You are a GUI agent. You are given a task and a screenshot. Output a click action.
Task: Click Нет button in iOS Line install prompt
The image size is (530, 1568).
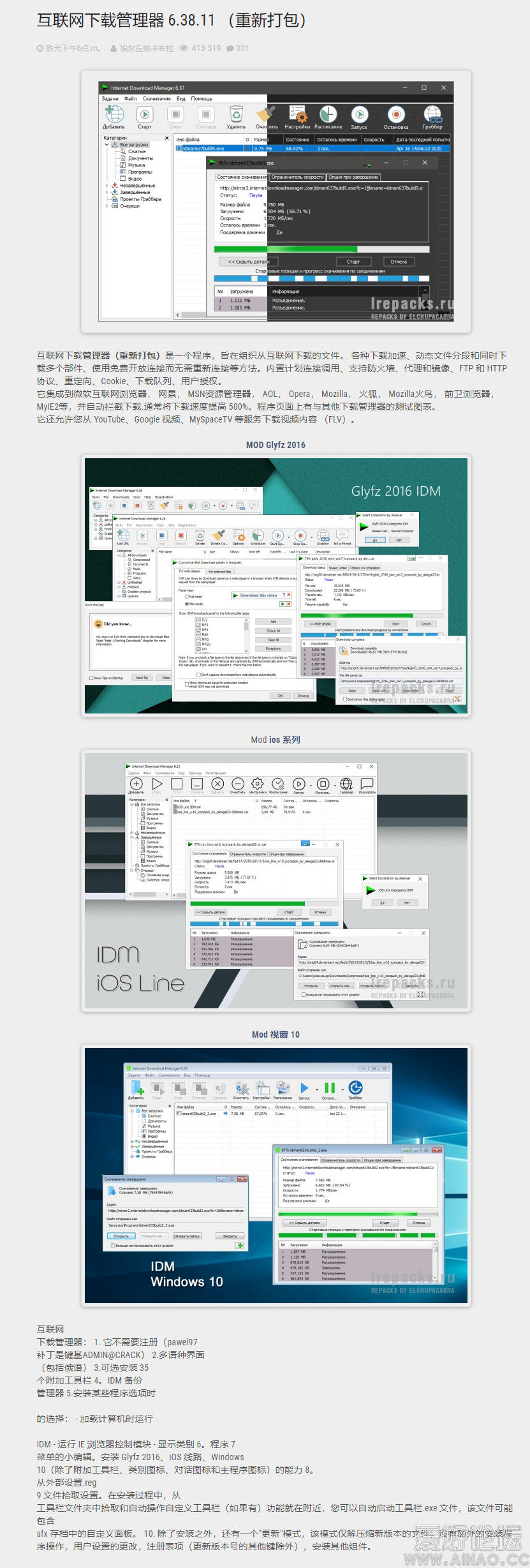click(407, 902)
